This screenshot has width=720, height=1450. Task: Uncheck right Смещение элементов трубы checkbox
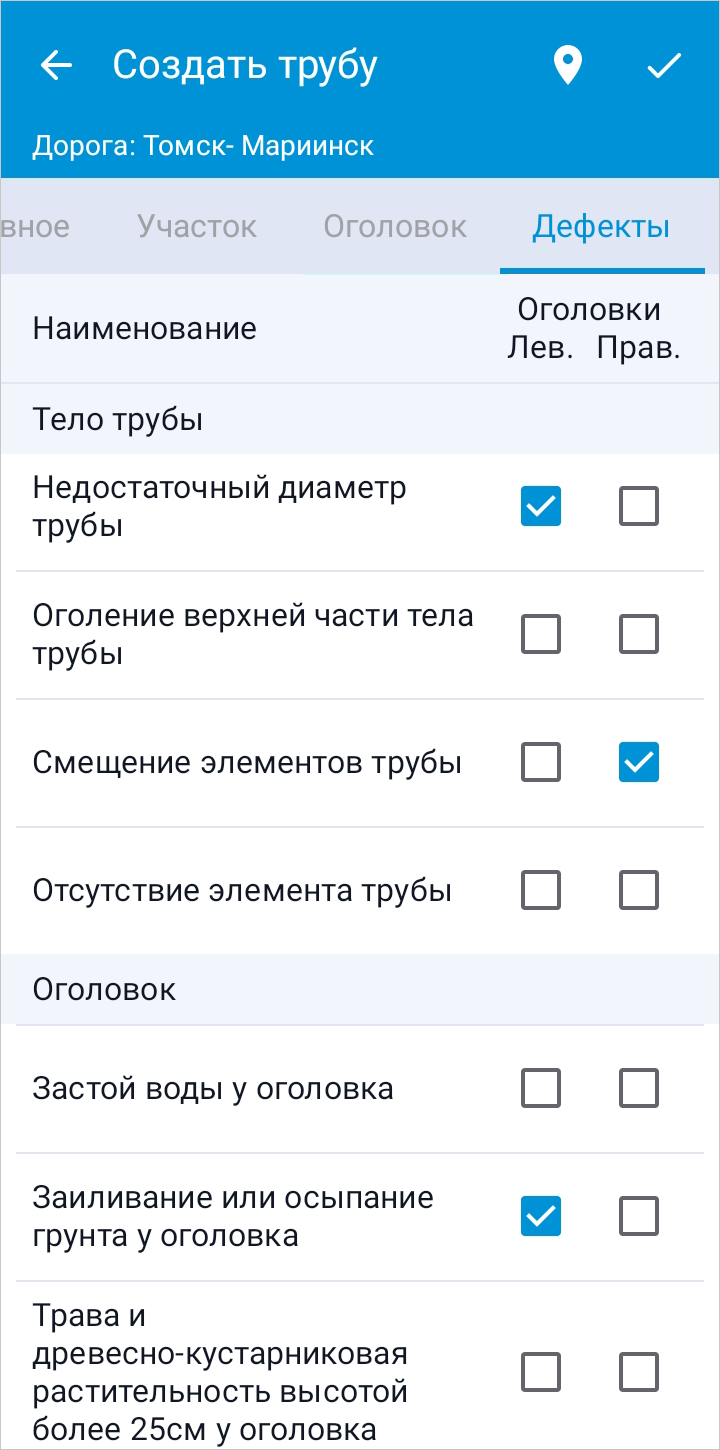click(x=639, y=763)
